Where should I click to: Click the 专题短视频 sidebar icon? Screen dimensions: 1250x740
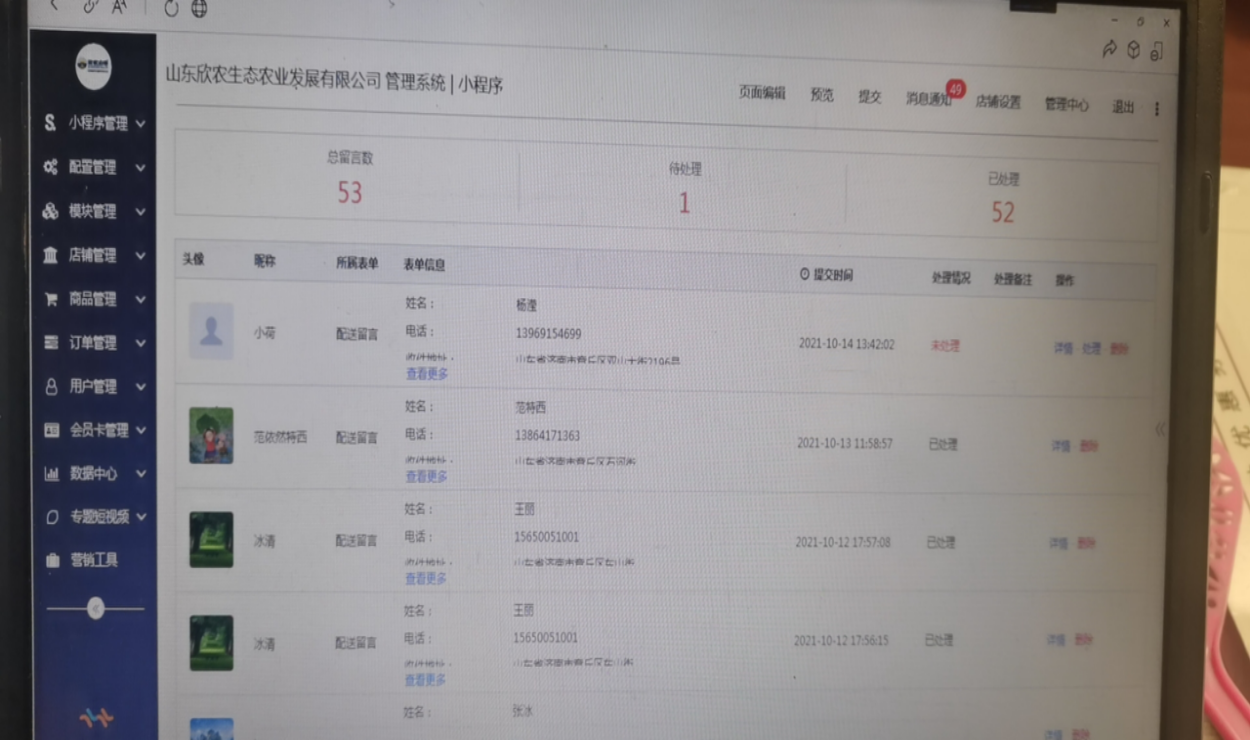pos(52,517)
